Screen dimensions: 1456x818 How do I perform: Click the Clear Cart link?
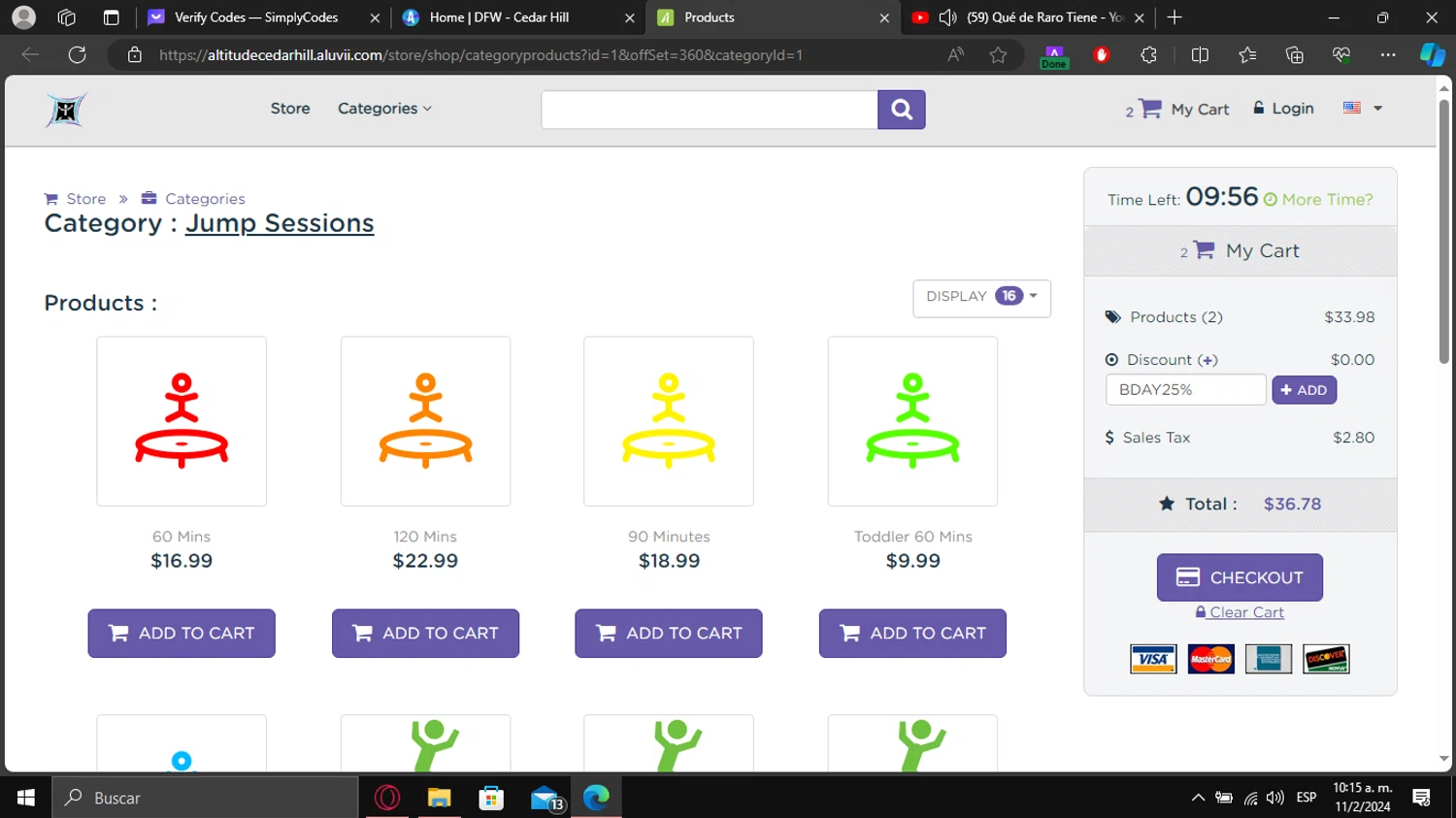pyautogui.click(x=1240, y=612)
